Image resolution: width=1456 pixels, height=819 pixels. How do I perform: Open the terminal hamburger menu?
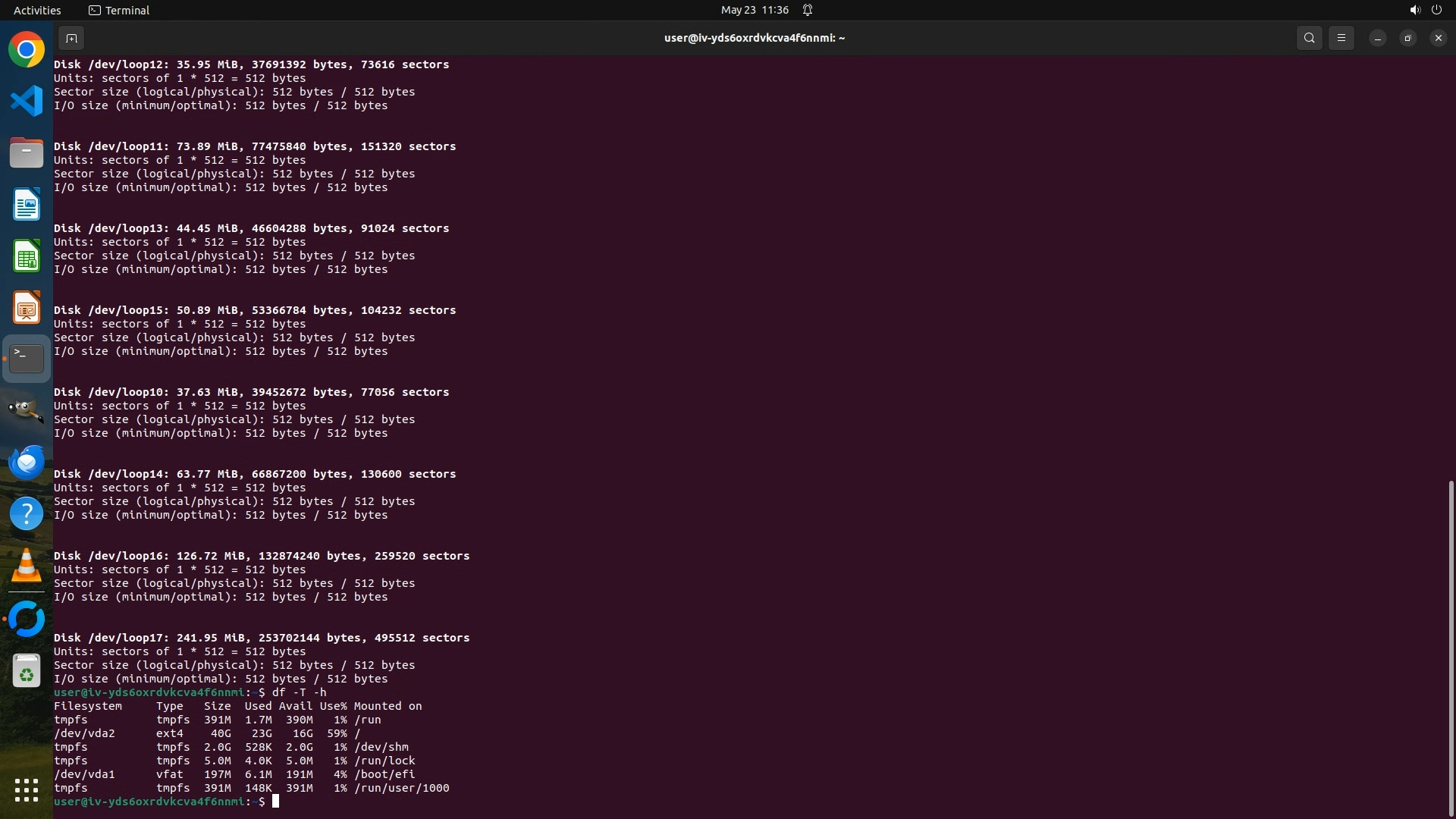[1341, 38]
